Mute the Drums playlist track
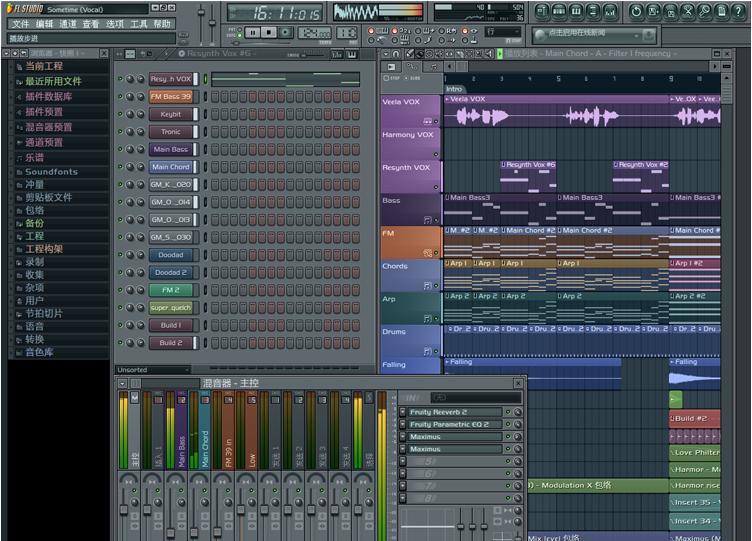 point(436,352)
